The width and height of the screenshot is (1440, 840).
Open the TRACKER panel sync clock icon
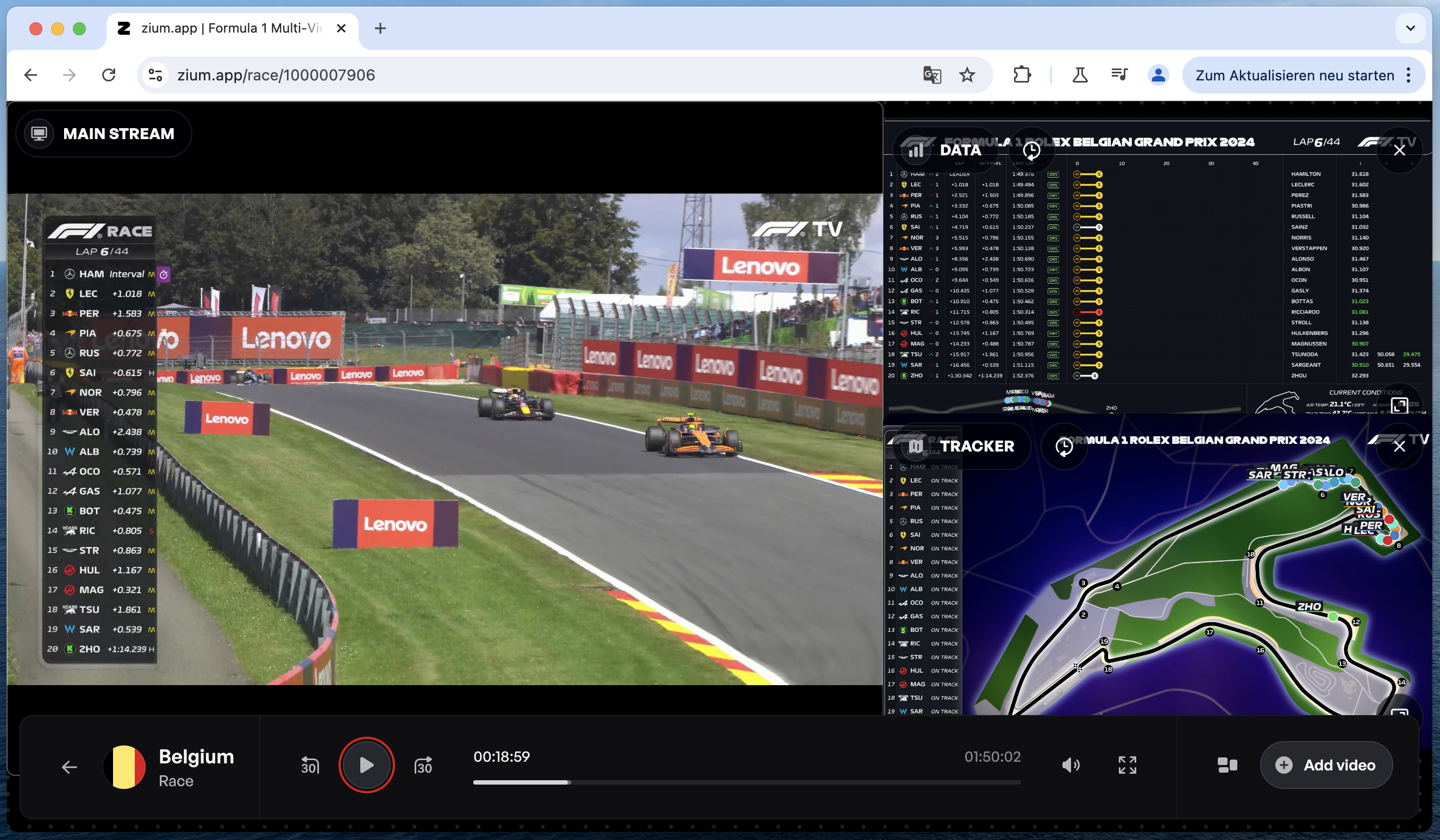[x=1064, y=446]
